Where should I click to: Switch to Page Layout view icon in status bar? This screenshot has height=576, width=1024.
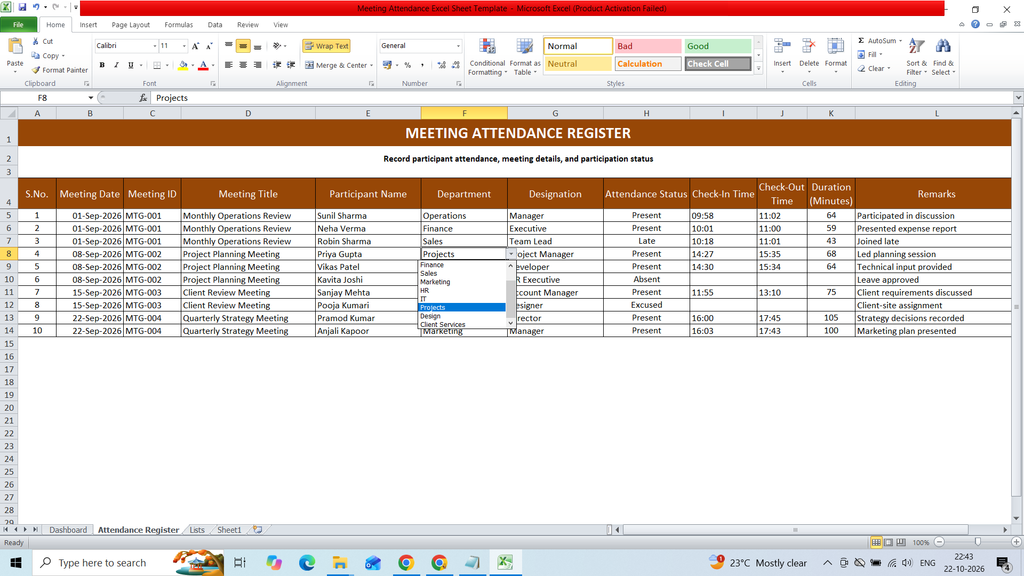click(889, 542)
